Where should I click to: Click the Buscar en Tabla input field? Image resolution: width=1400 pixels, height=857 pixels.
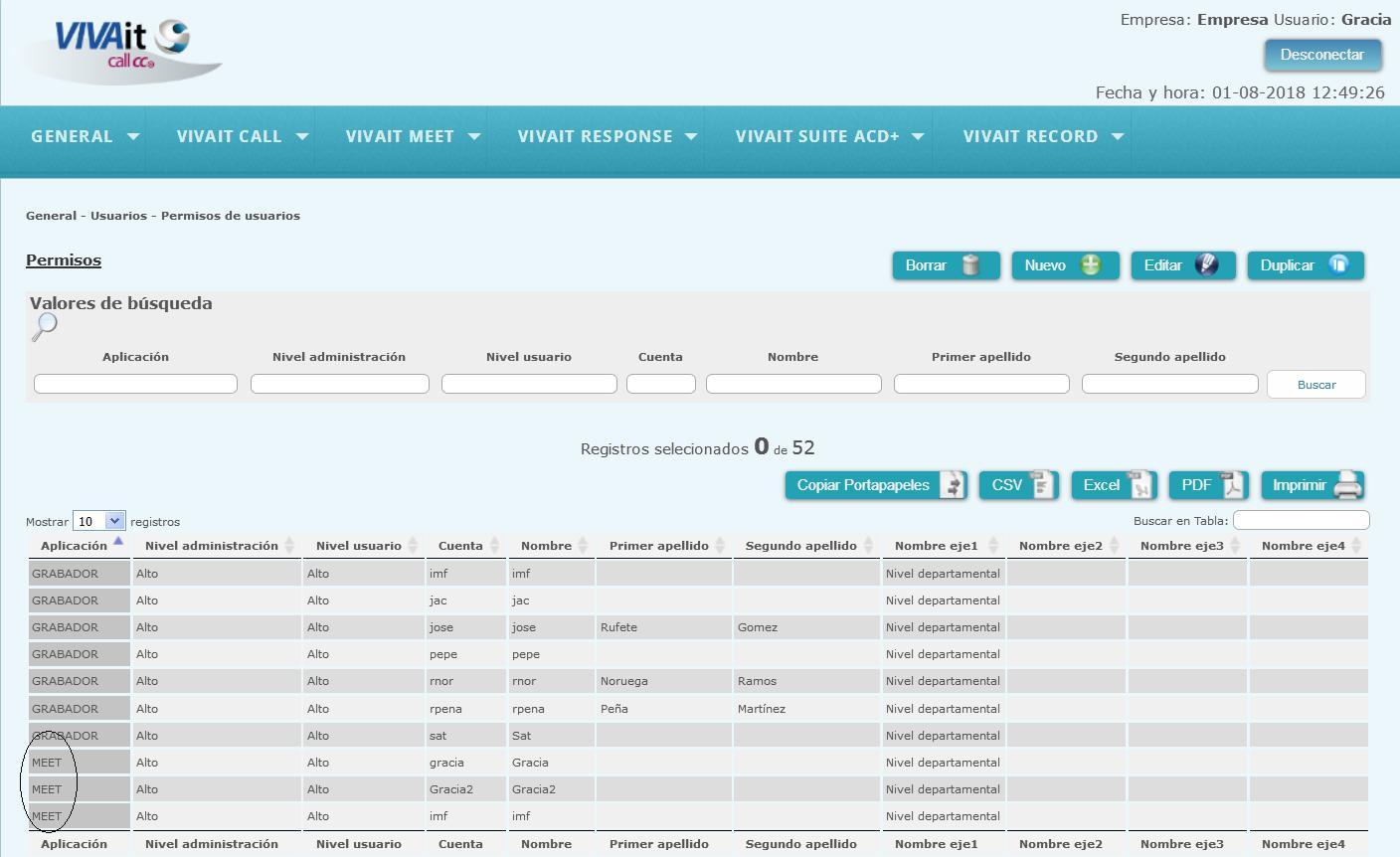point(1301,520)
